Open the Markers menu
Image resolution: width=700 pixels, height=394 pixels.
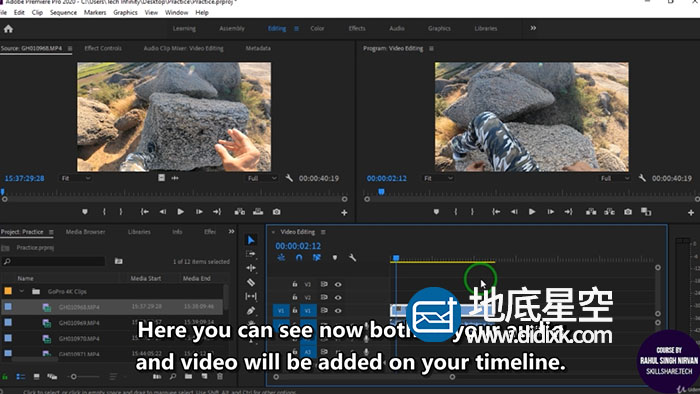tap(95, 12)
